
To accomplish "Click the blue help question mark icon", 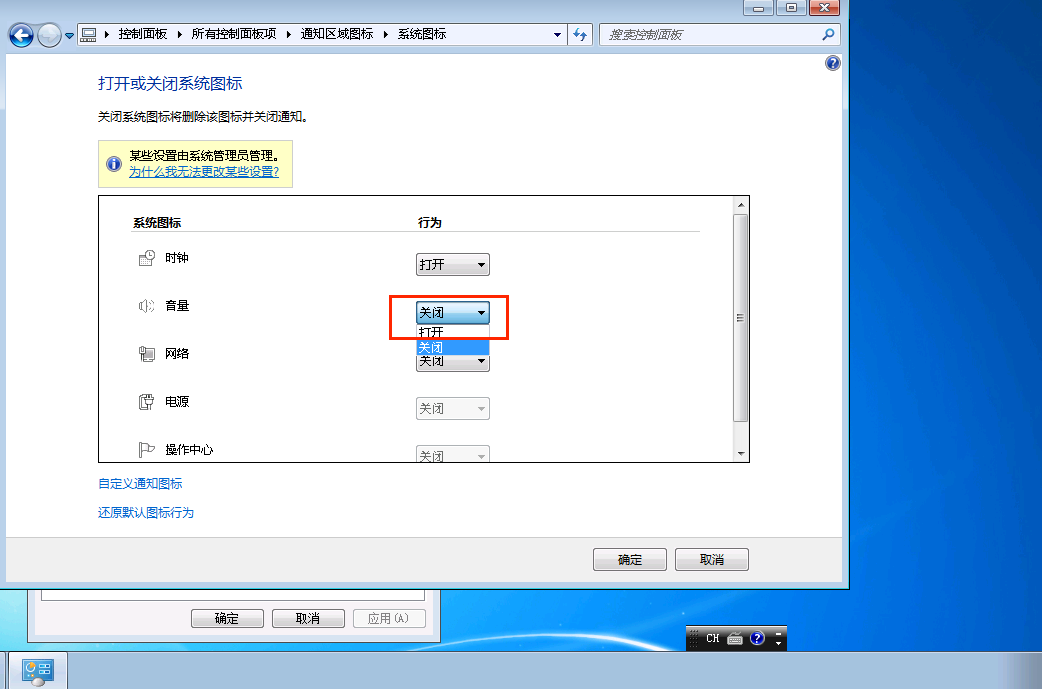I will pyautogui.click(x=832, y=63).
